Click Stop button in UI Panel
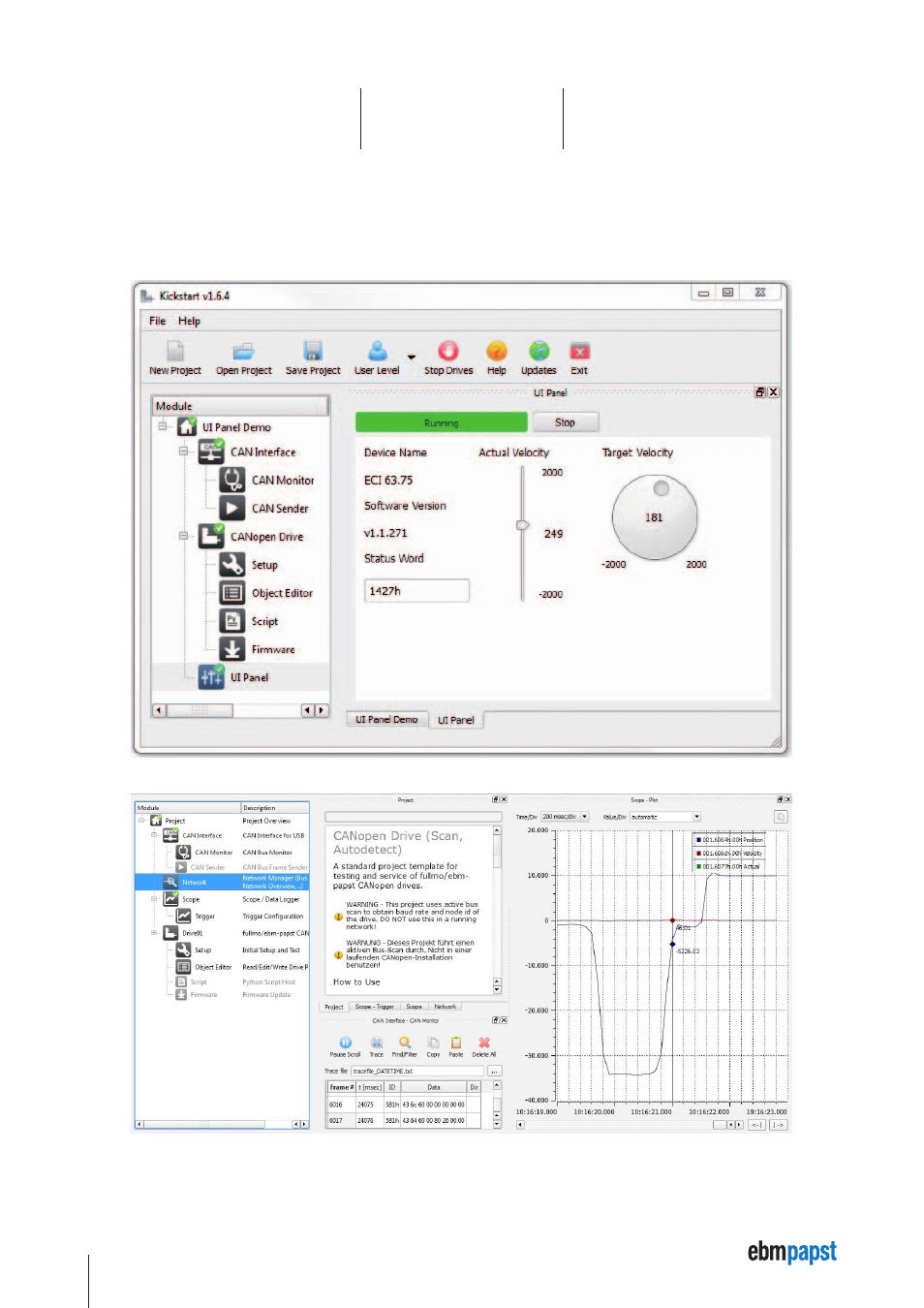 click(x=566, y=422)
